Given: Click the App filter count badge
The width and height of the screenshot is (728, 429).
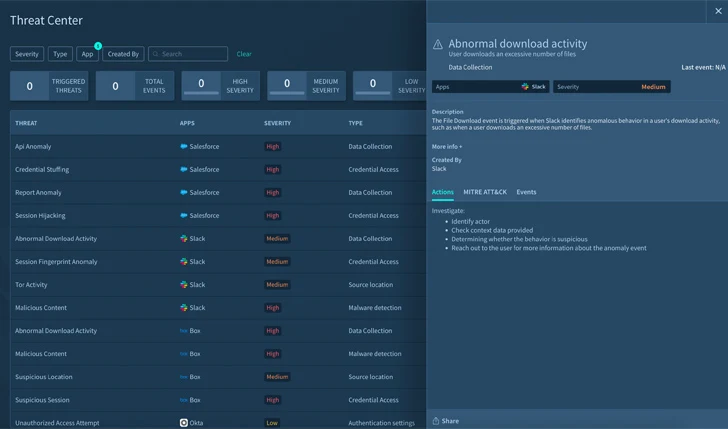Looking at the screenshot, I should tap(98, 46).
